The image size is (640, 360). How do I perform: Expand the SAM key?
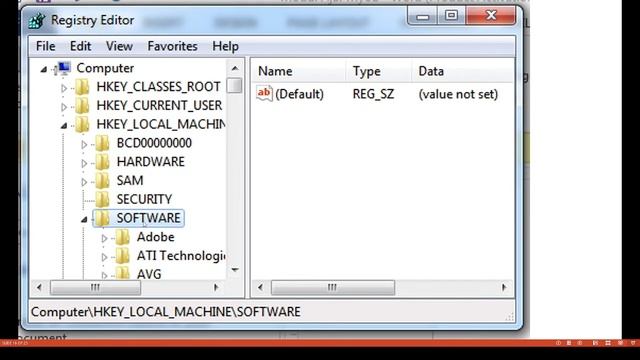[x=84, y=182]
